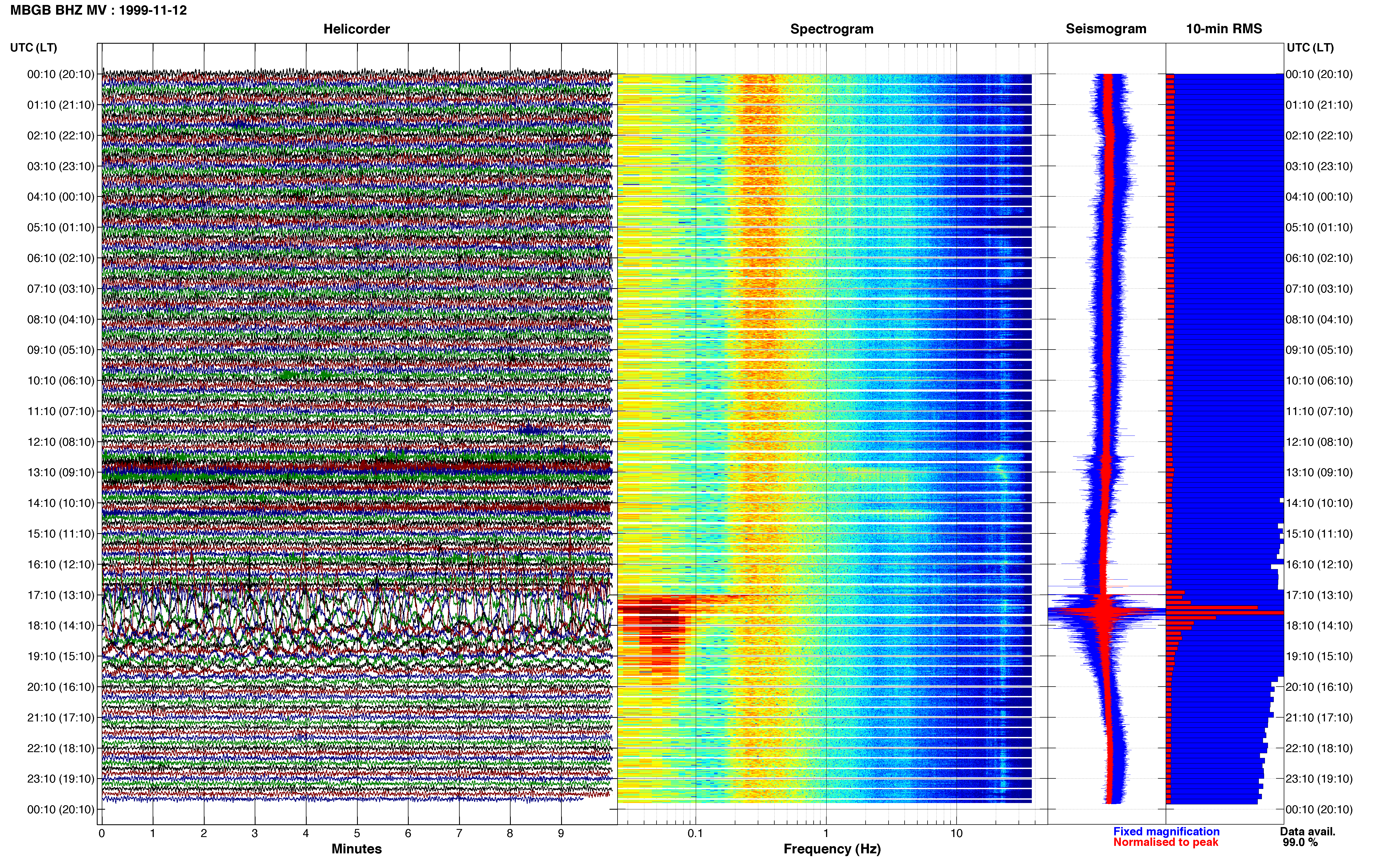Click the 'Data avail.' label
1388x868 pixels.
(1308, 831)
